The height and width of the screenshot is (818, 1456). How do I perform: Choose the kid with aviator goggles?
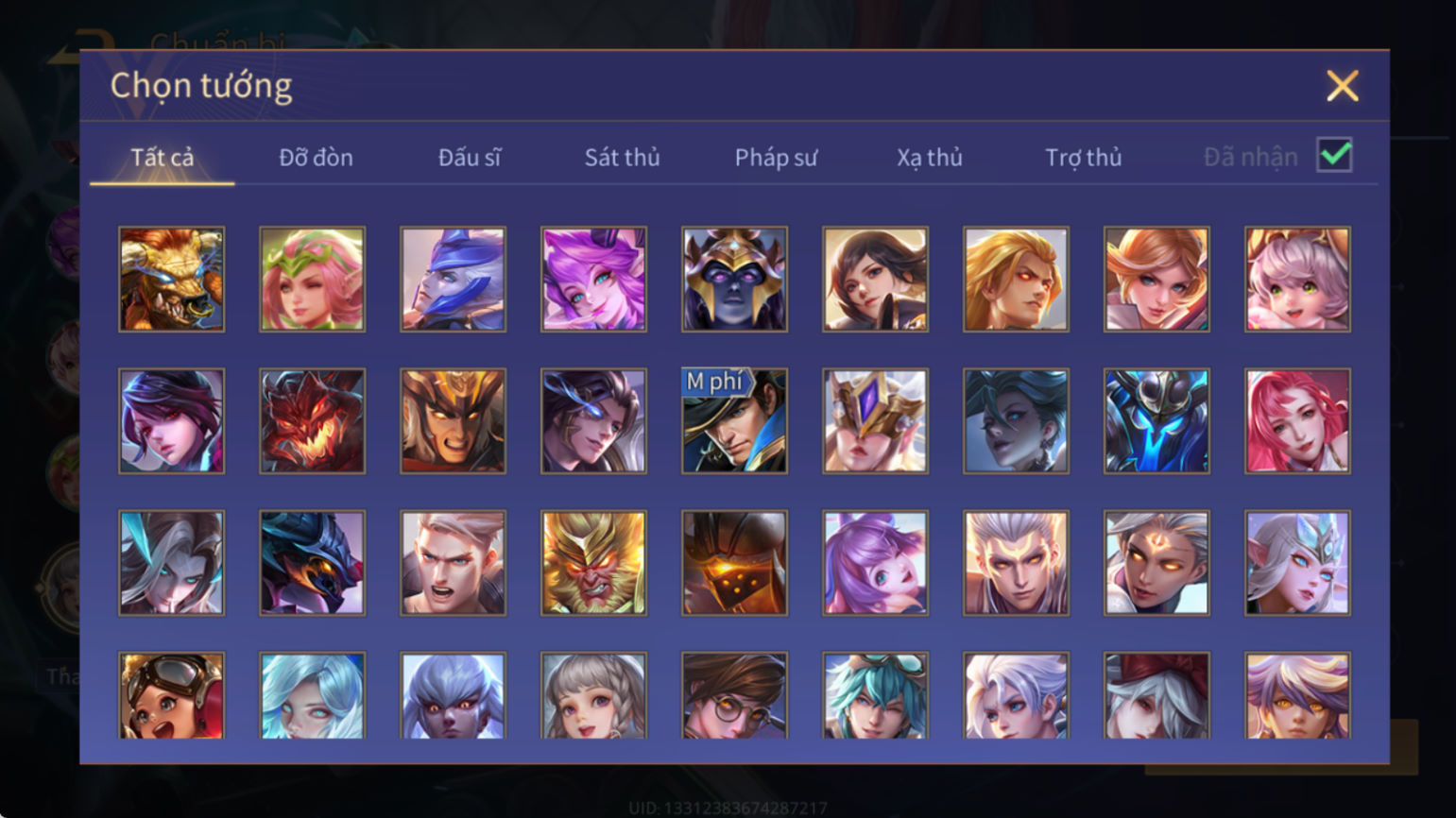pos(171,695)
